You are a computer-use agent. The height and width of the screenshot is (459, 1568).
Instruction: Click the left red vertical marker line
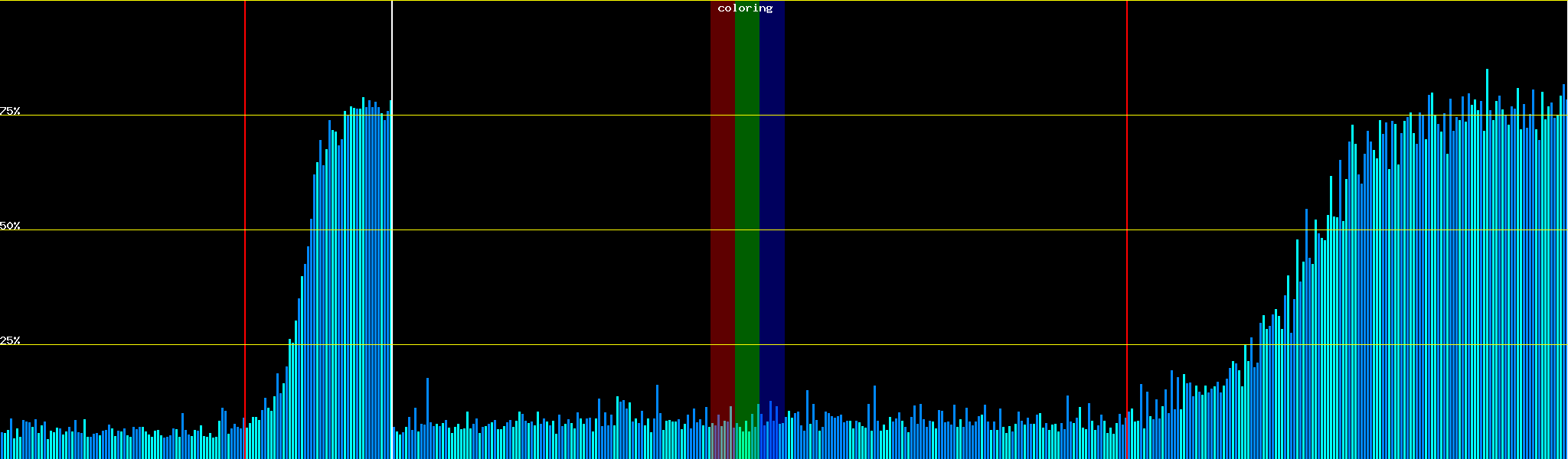(x=245, y=191)
